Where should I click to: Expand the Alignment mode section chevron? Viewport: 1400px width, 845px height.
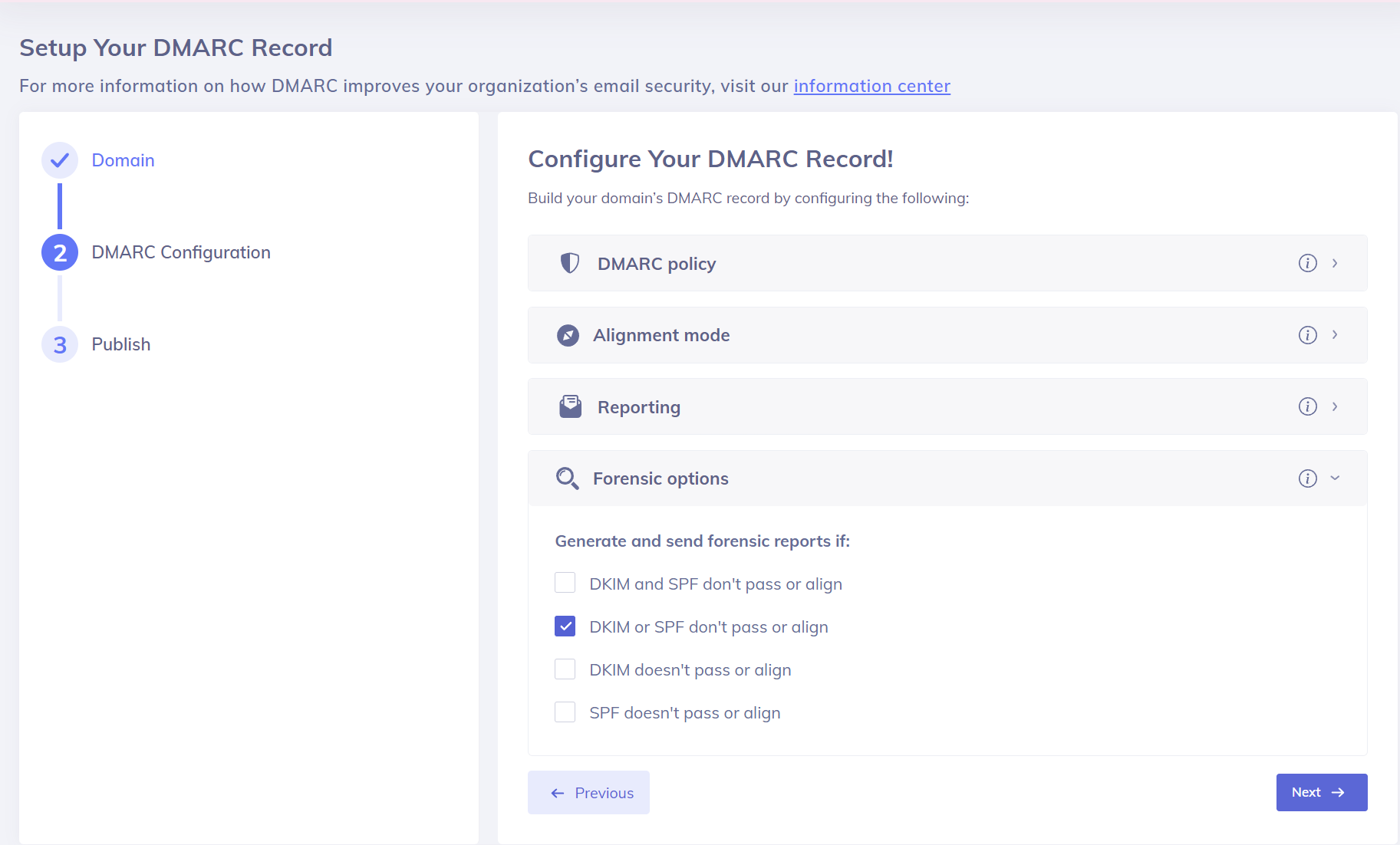pos(1335,335)
